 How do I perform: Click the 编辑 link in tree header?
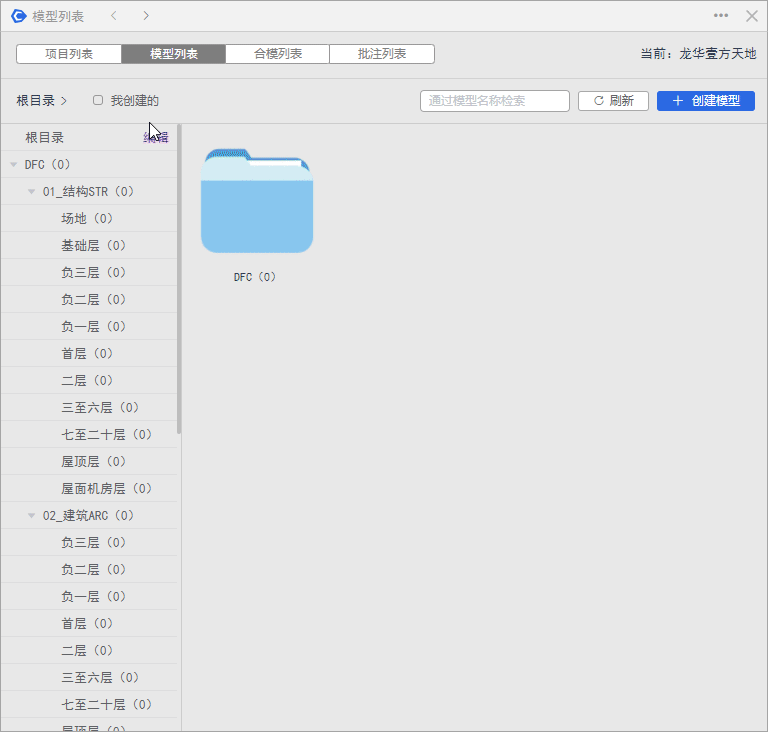(156, 137)
